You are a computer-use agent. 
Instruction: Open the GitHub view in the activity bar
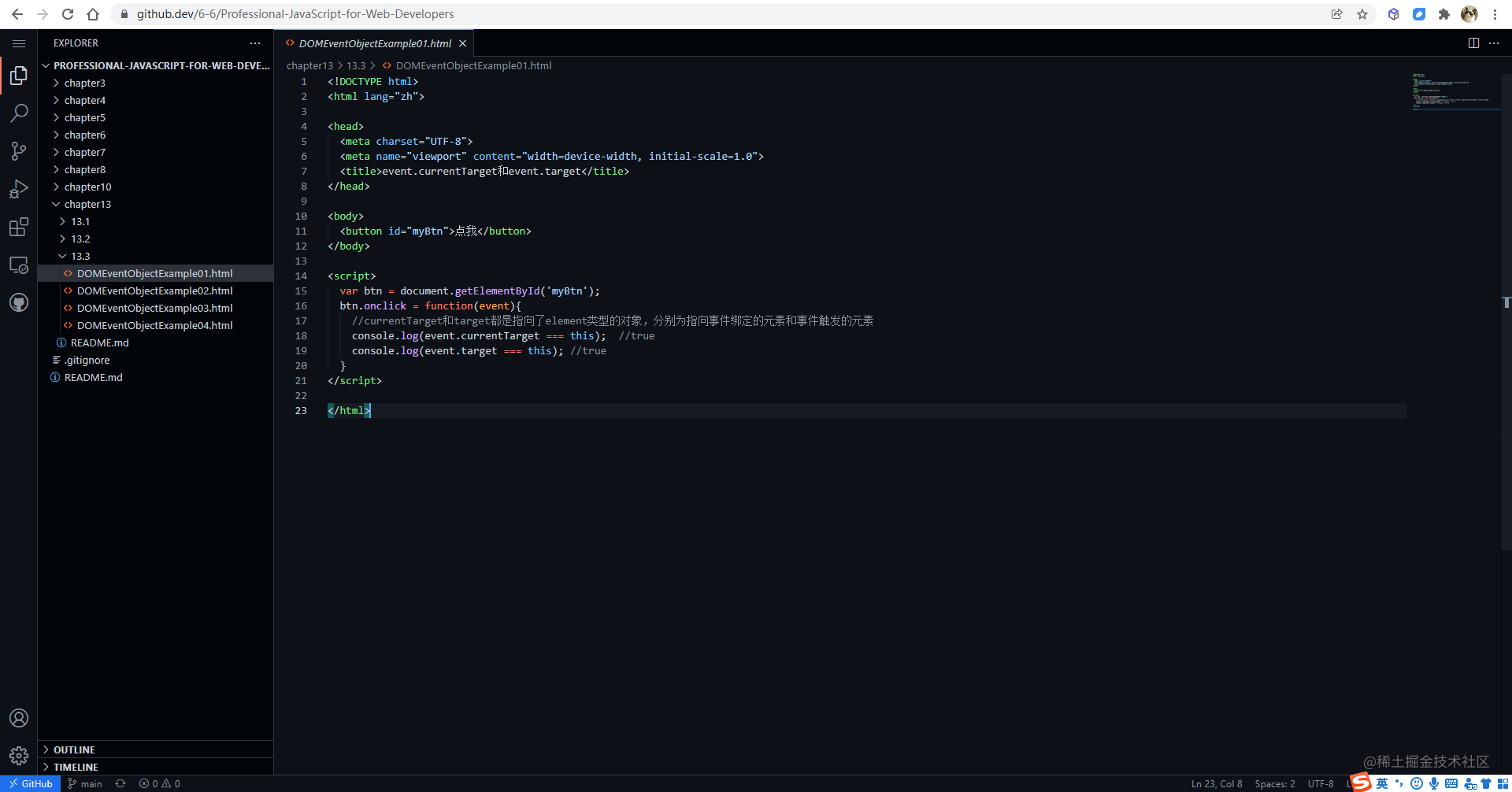(19, 302)
